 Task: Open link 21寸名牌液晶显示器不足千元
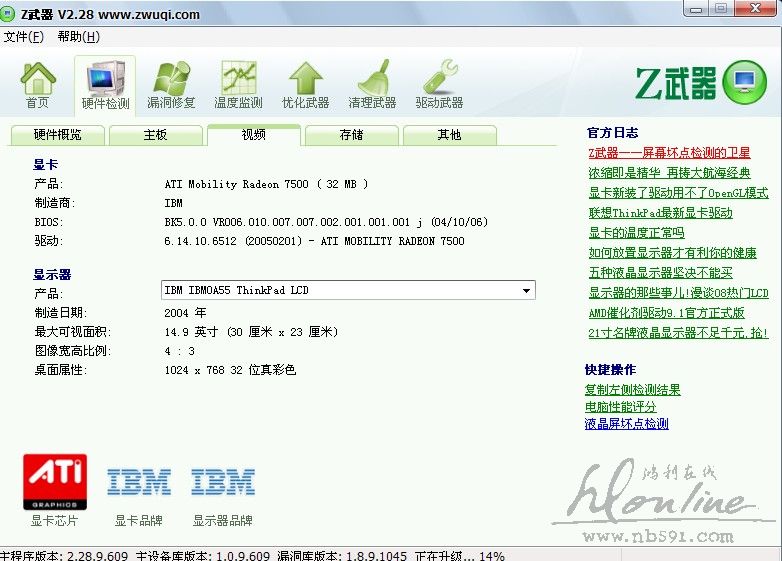[x=678, y=333]
